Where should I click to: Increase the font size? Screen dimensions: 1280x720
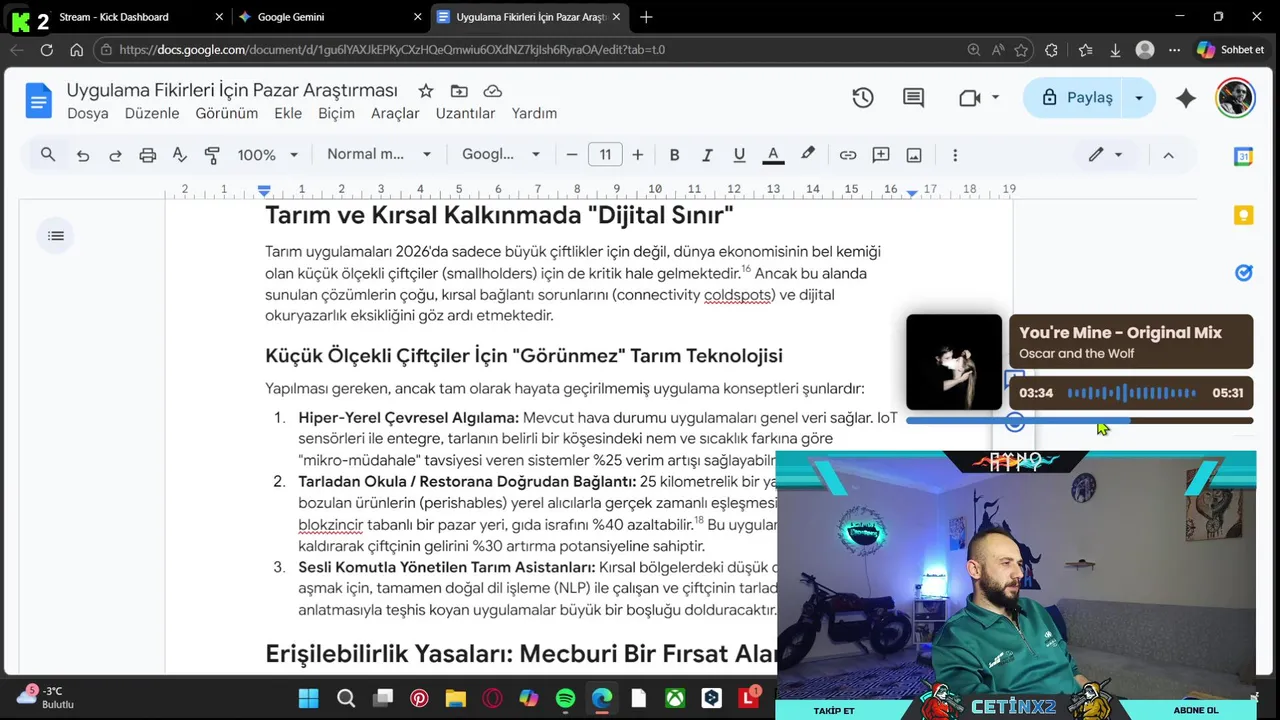click(637, 155)
